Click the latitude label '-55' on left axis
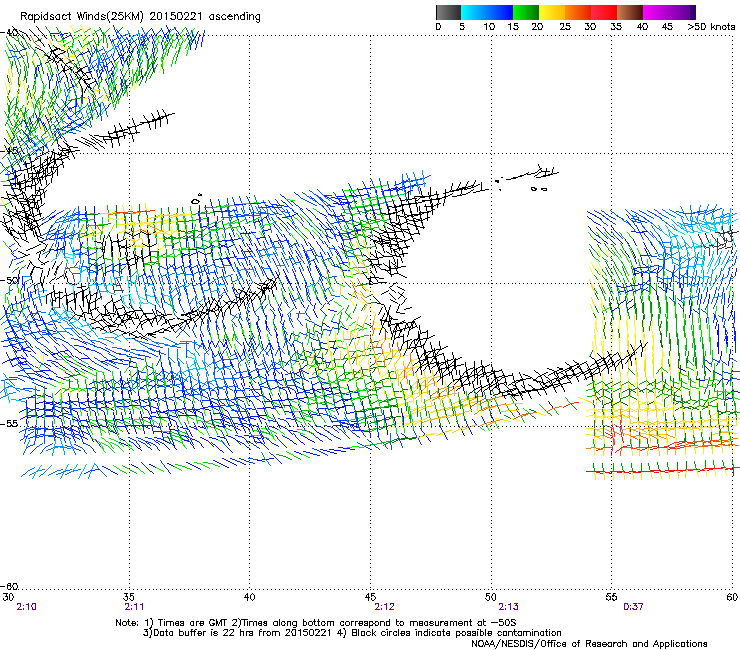The width and height of the screenshot is (740, 650). click(x=9, y=423)
